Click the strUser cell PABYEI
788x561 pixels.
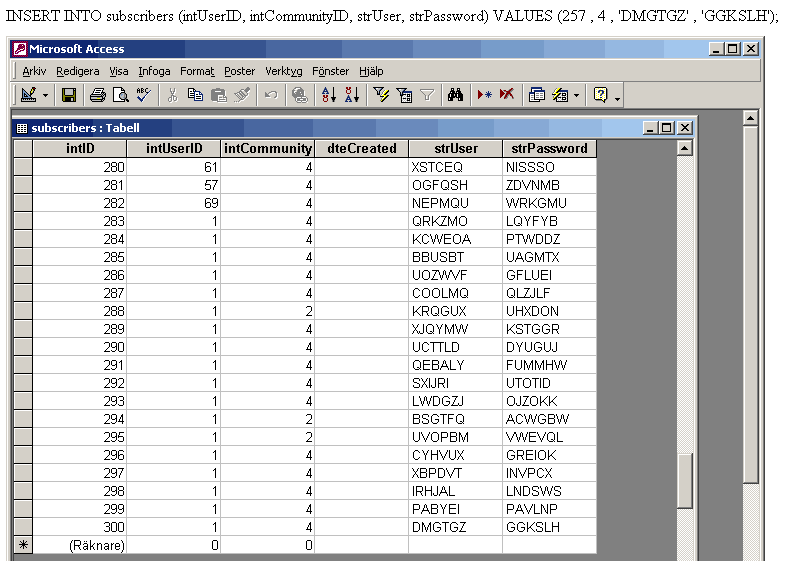click(x=455, y=509)
